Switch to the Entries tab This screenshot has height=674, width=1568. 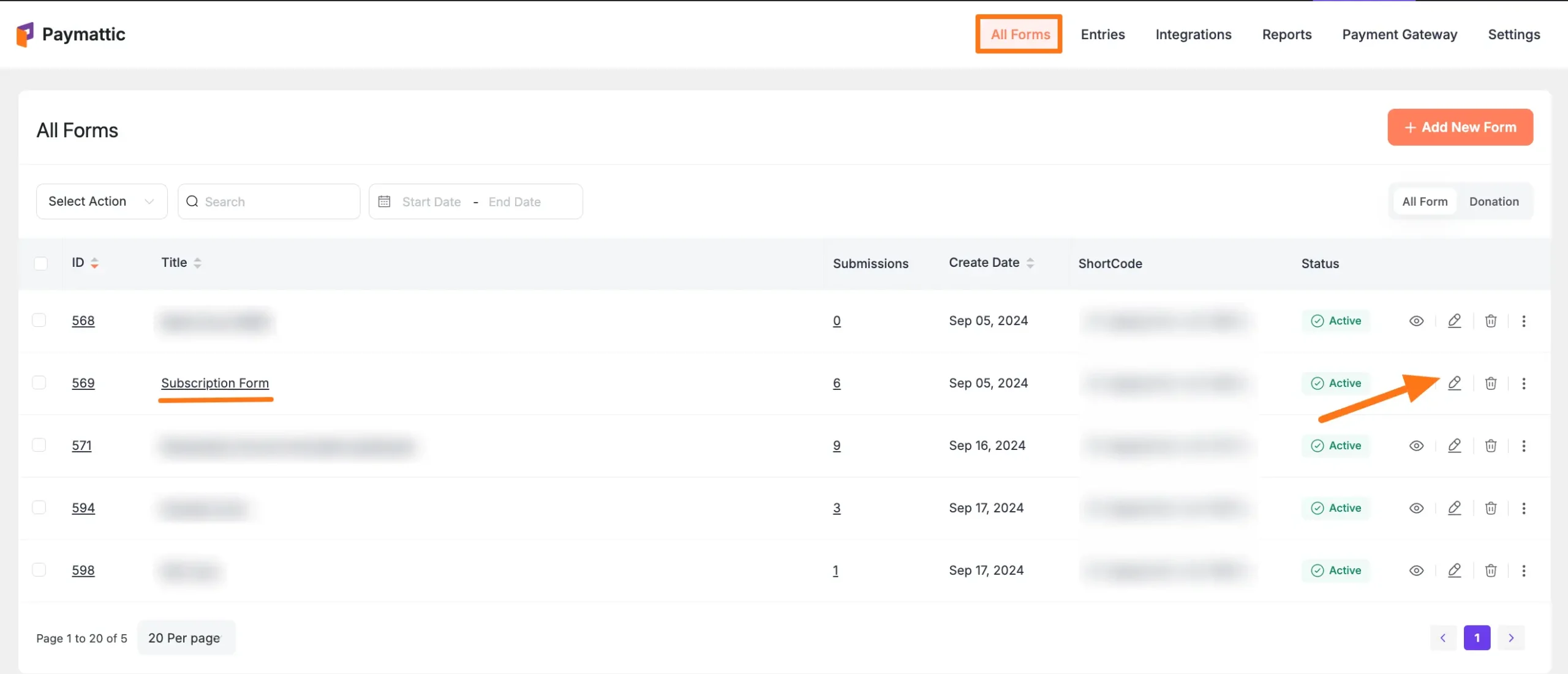tap(1102, 34)
